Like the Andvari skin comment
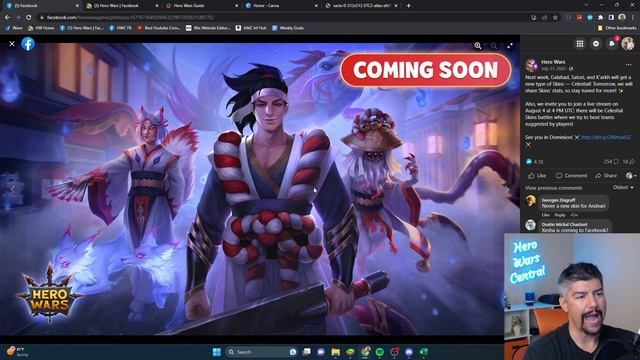 tap(545, 215)
